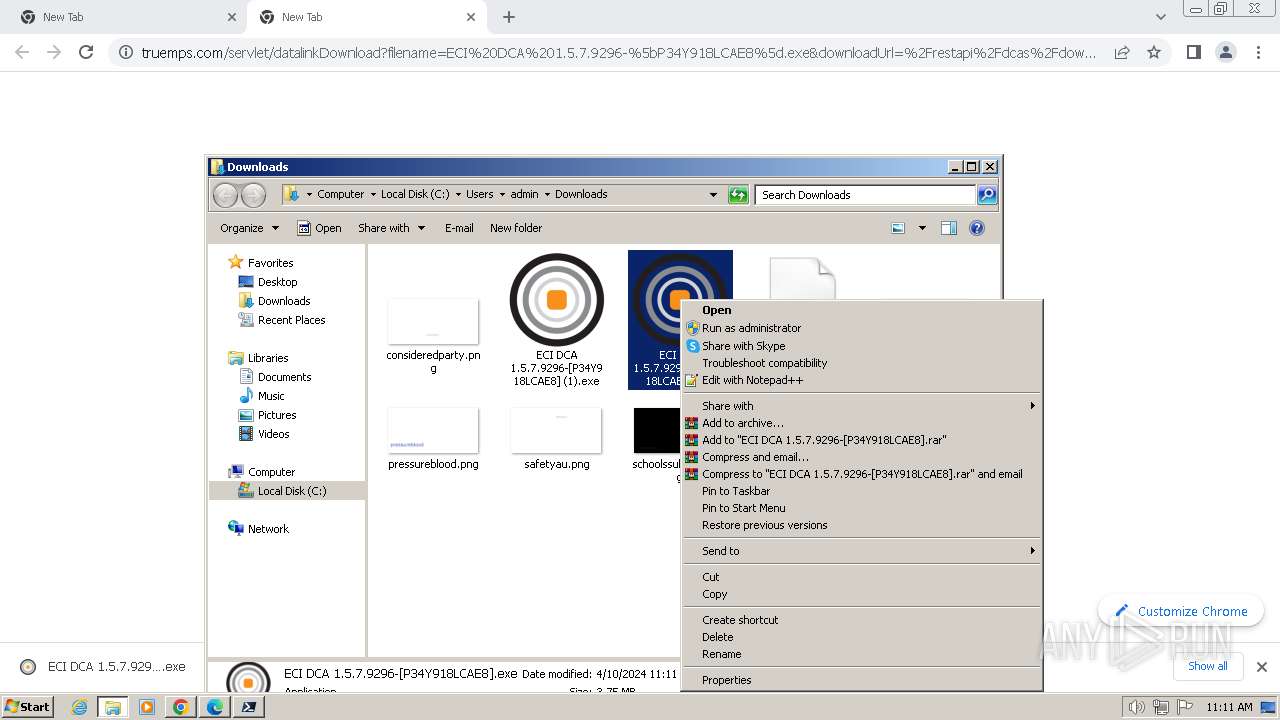Toggle the preview pane icon
The image size is (1280, 720).
[x=949, y=228]
